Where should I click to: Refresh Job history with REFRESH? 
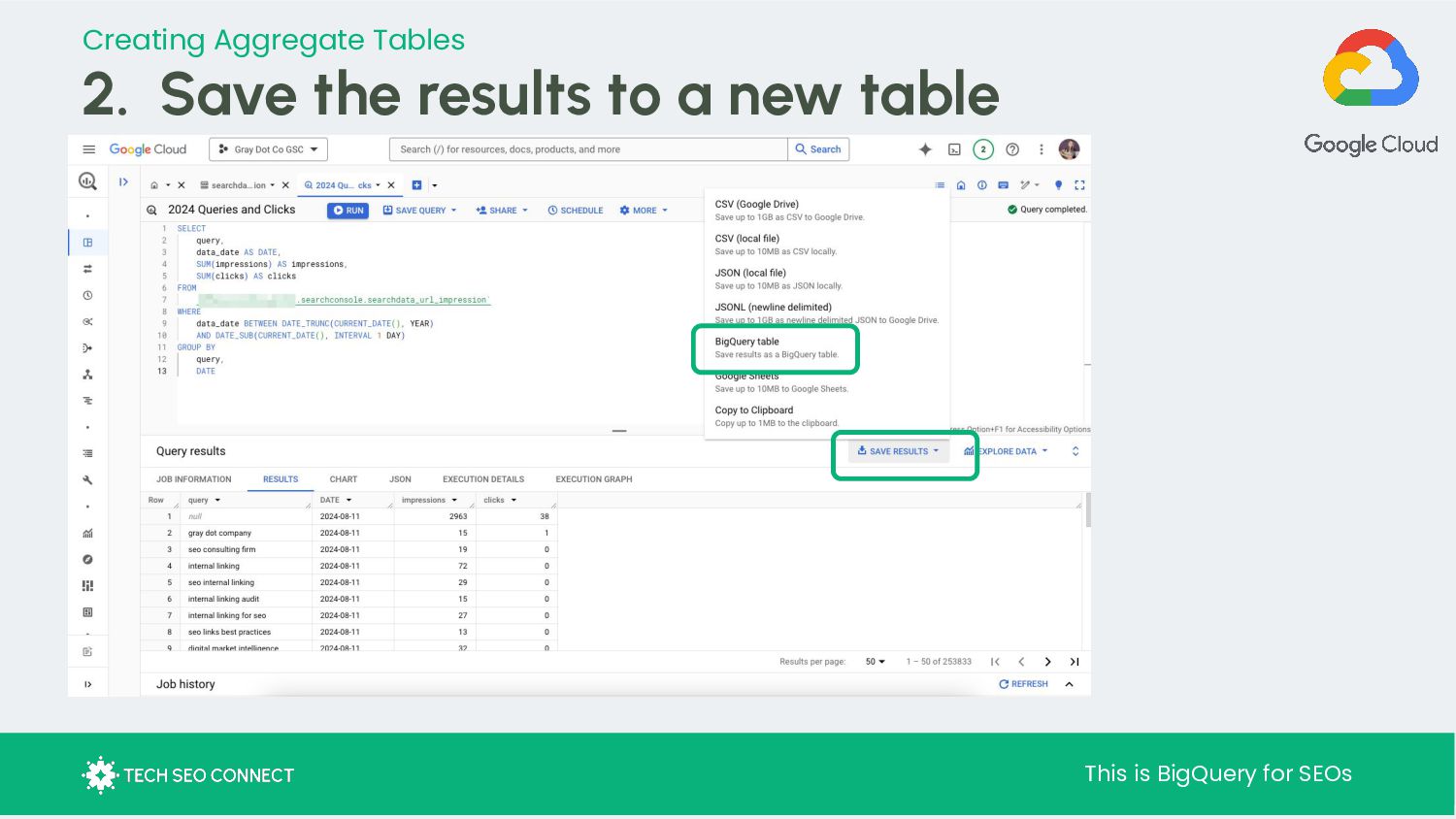tap(1023, 684)
